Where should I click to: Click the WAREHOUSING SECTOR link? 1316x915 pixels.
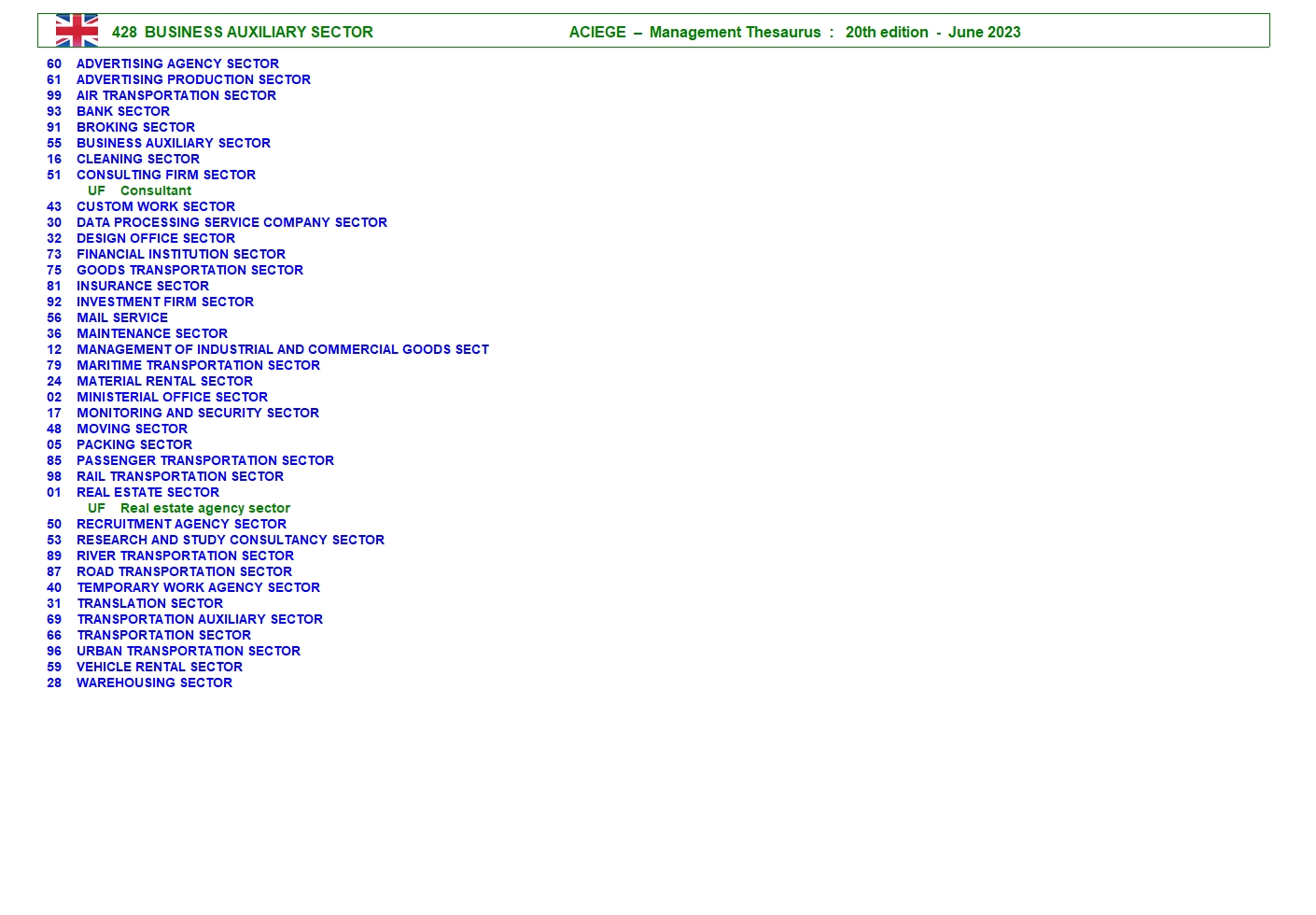pyautogui.click(x=154, y=683)
